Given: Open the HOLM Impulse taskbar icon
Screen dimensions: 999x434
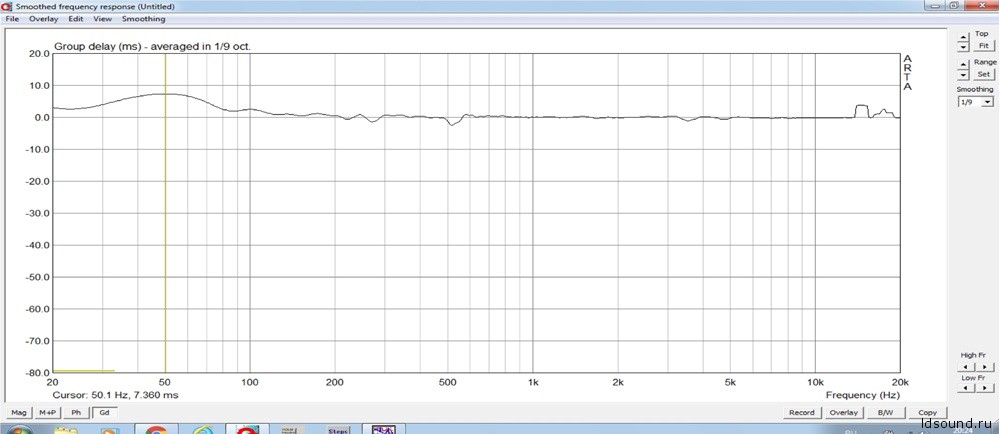Looking at the screenshot, I should click(292, 430).
